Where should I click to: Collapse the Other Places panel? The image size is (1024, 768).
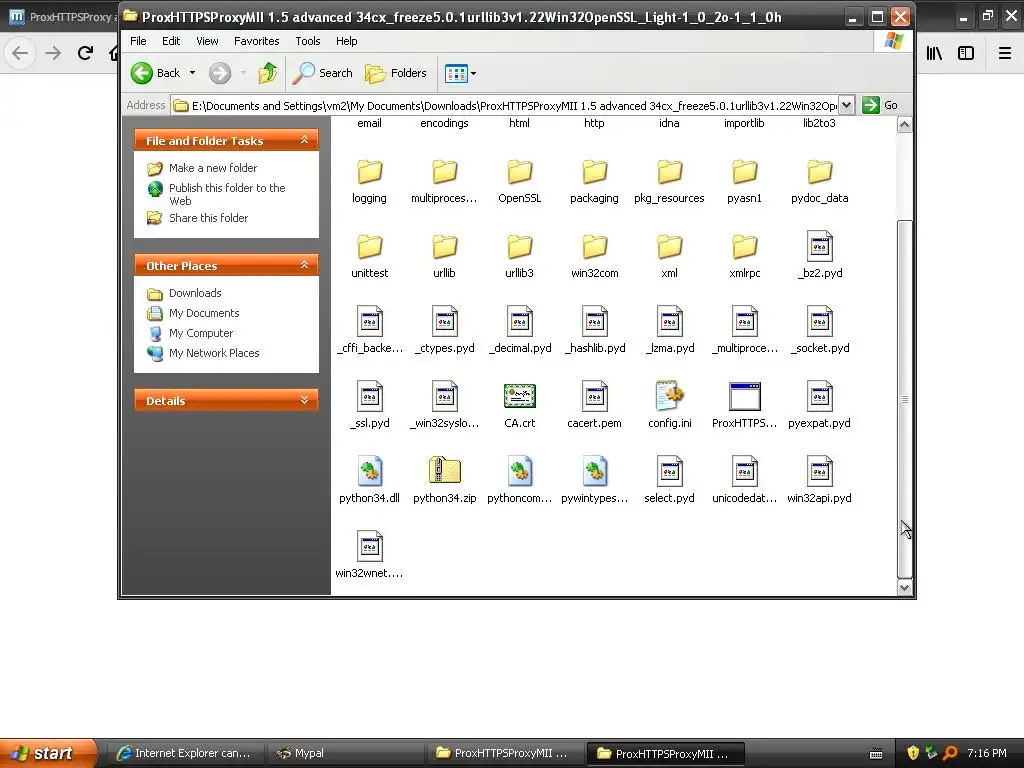304,264
